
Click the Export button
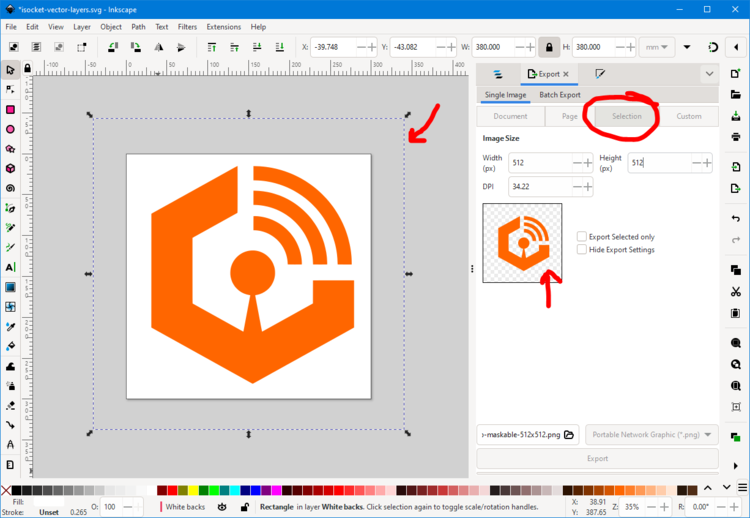pyautogui.click(x=597, y=458)
